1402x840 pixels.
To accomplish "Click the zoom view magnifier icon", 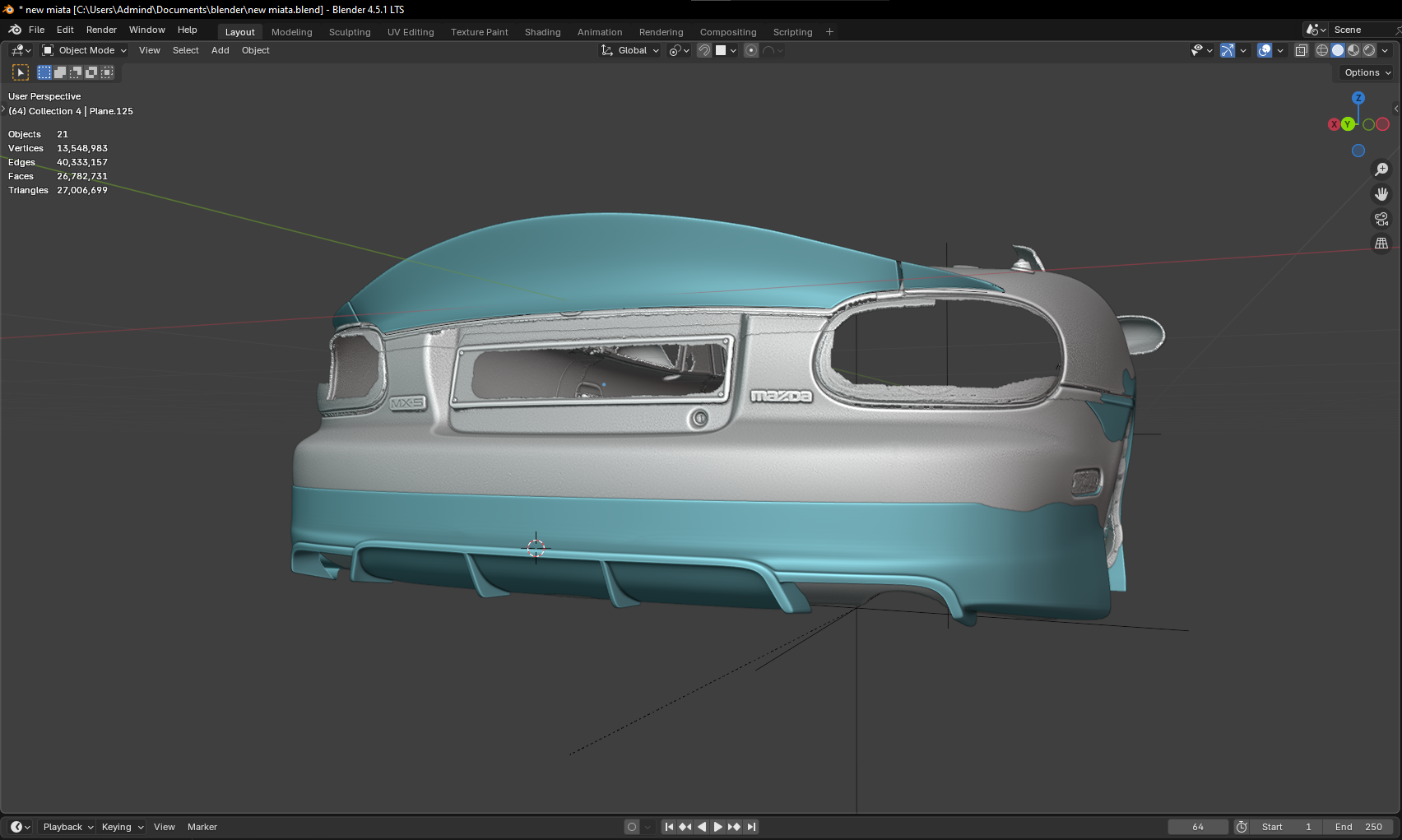I will [x=1381, y=169].
